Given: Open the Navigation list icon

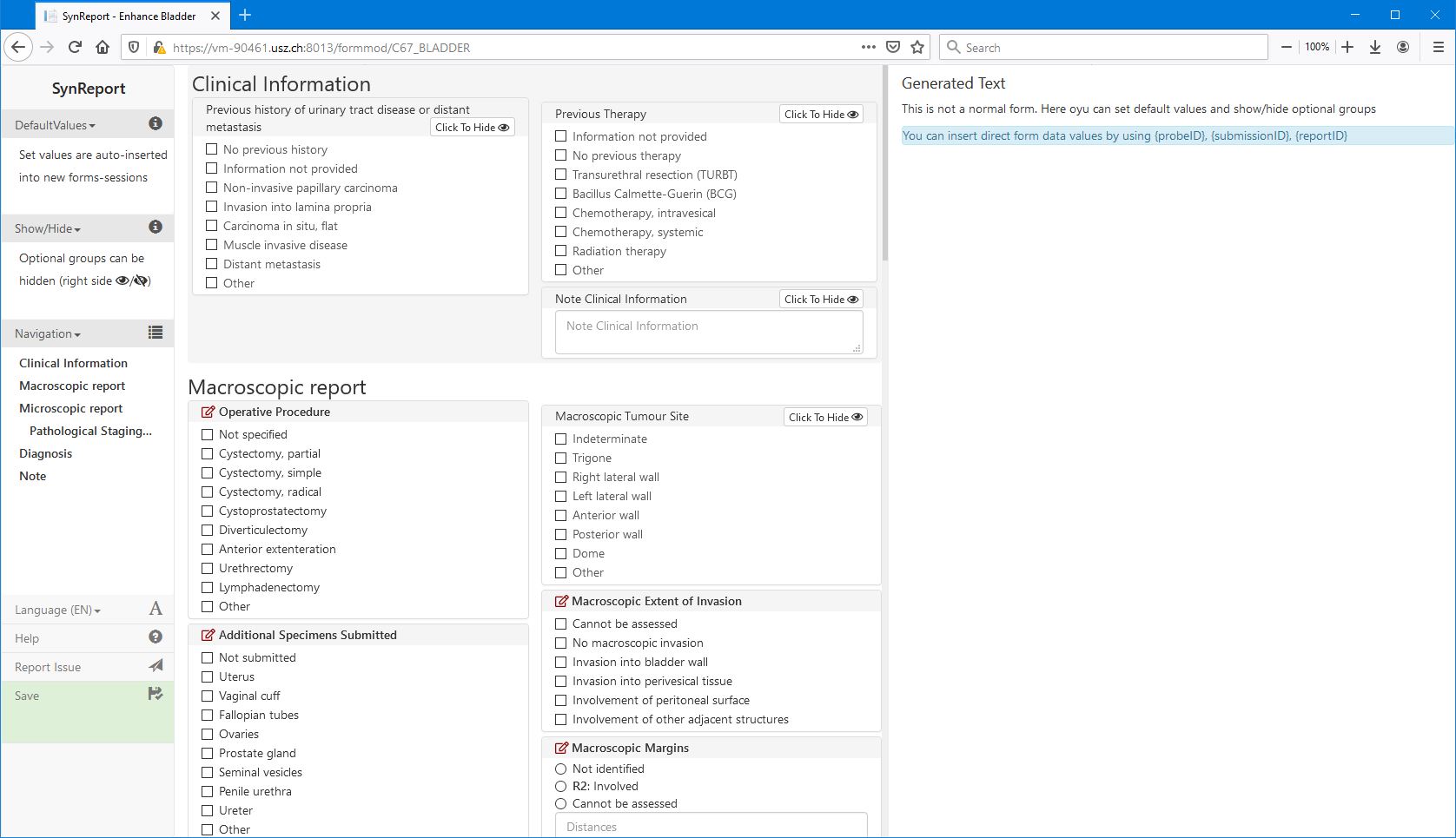Looking at the screenshot, I should coord(155,333).
